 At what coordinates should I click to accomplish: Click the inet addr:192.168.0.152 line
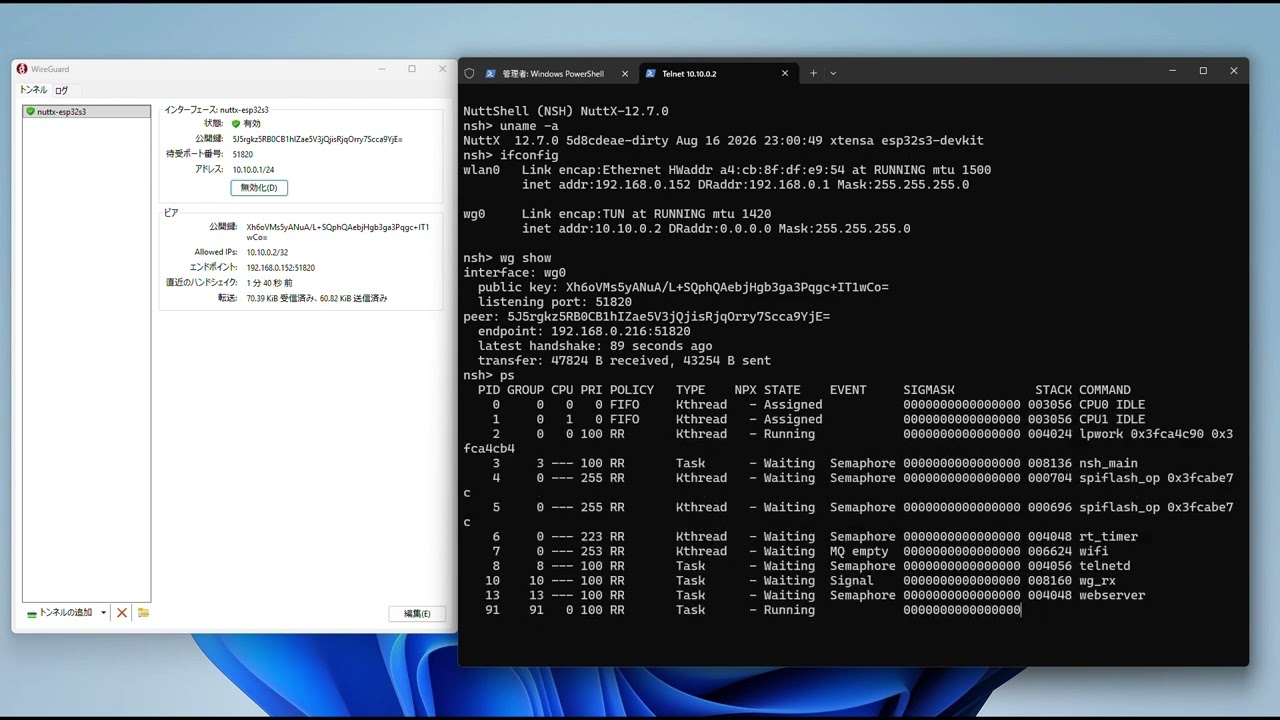(745, 185)
